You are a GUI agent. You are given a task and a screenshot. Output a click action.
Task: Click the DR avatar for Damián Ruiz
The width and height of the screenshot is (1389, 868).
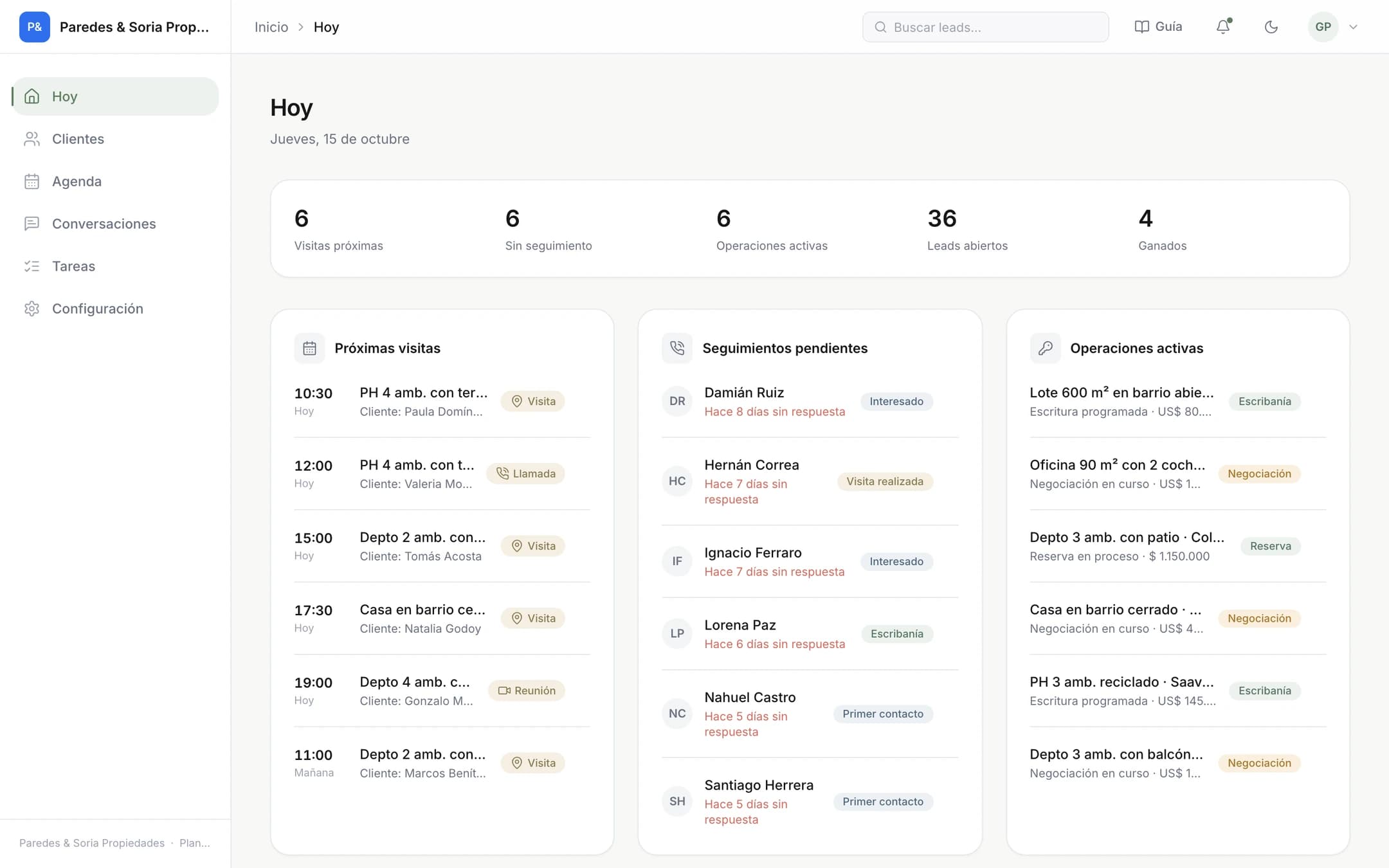click(x=677, y=401)
